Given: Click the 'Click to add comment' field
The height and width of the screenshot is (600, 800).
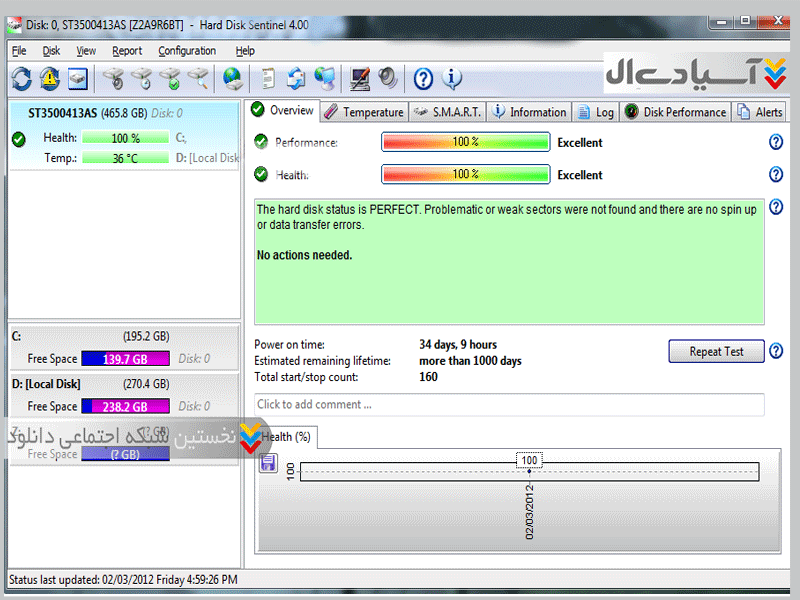Looking at the screenshot, I should coord(509,405).
